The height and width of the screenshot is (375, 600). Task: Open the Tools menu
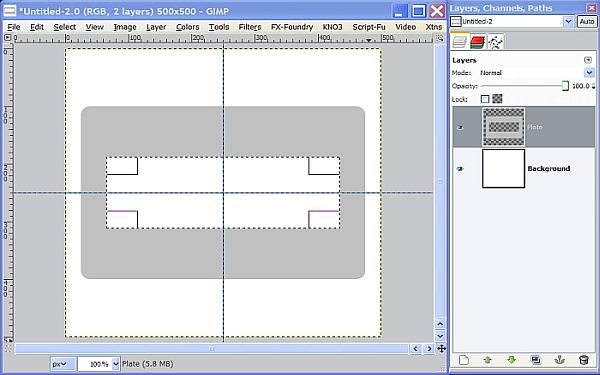click(x=219, y=27)
